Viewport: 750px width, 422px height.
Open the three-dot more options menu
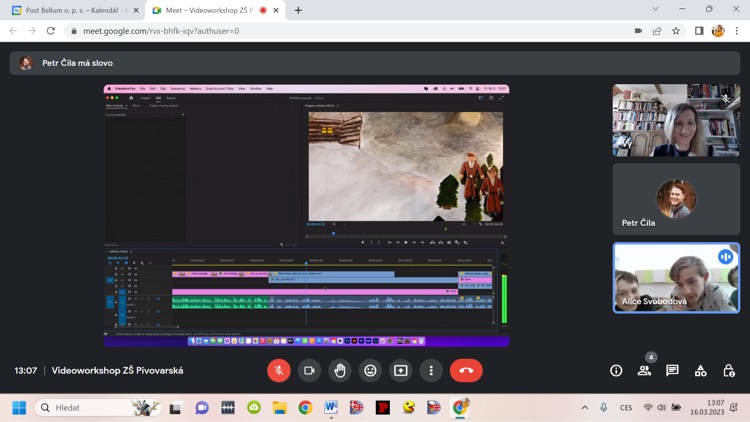click(431, 371)
